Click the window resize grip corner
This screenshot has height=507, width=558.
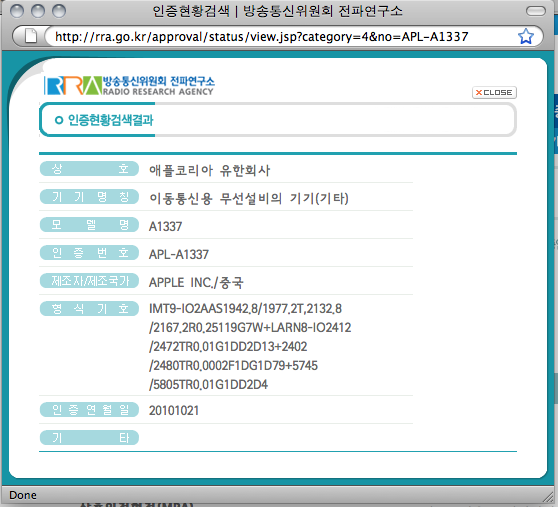548,496
